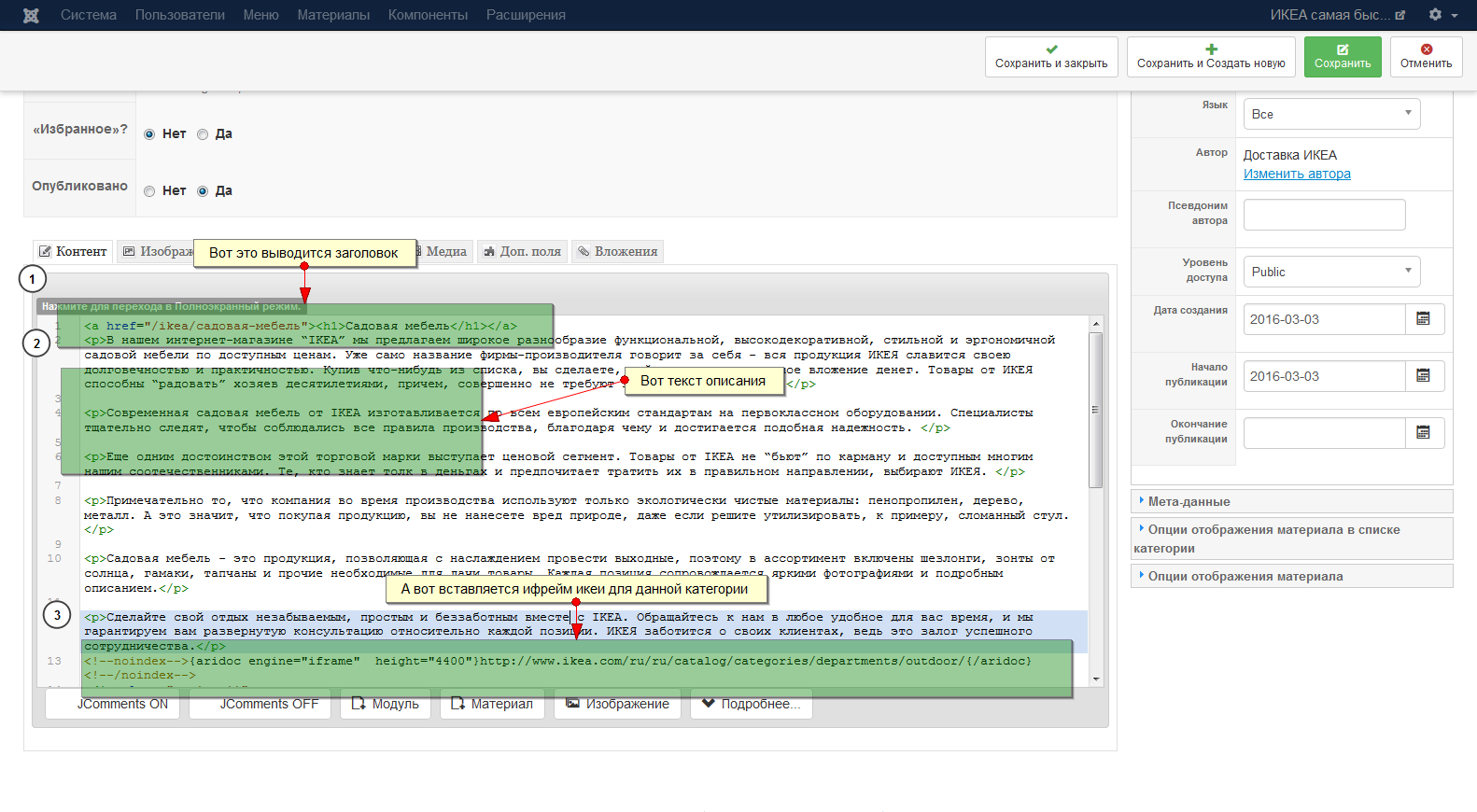Select Нет for Опубликовано
Viewport: 1477px width, 812px height.
point(149,191)
